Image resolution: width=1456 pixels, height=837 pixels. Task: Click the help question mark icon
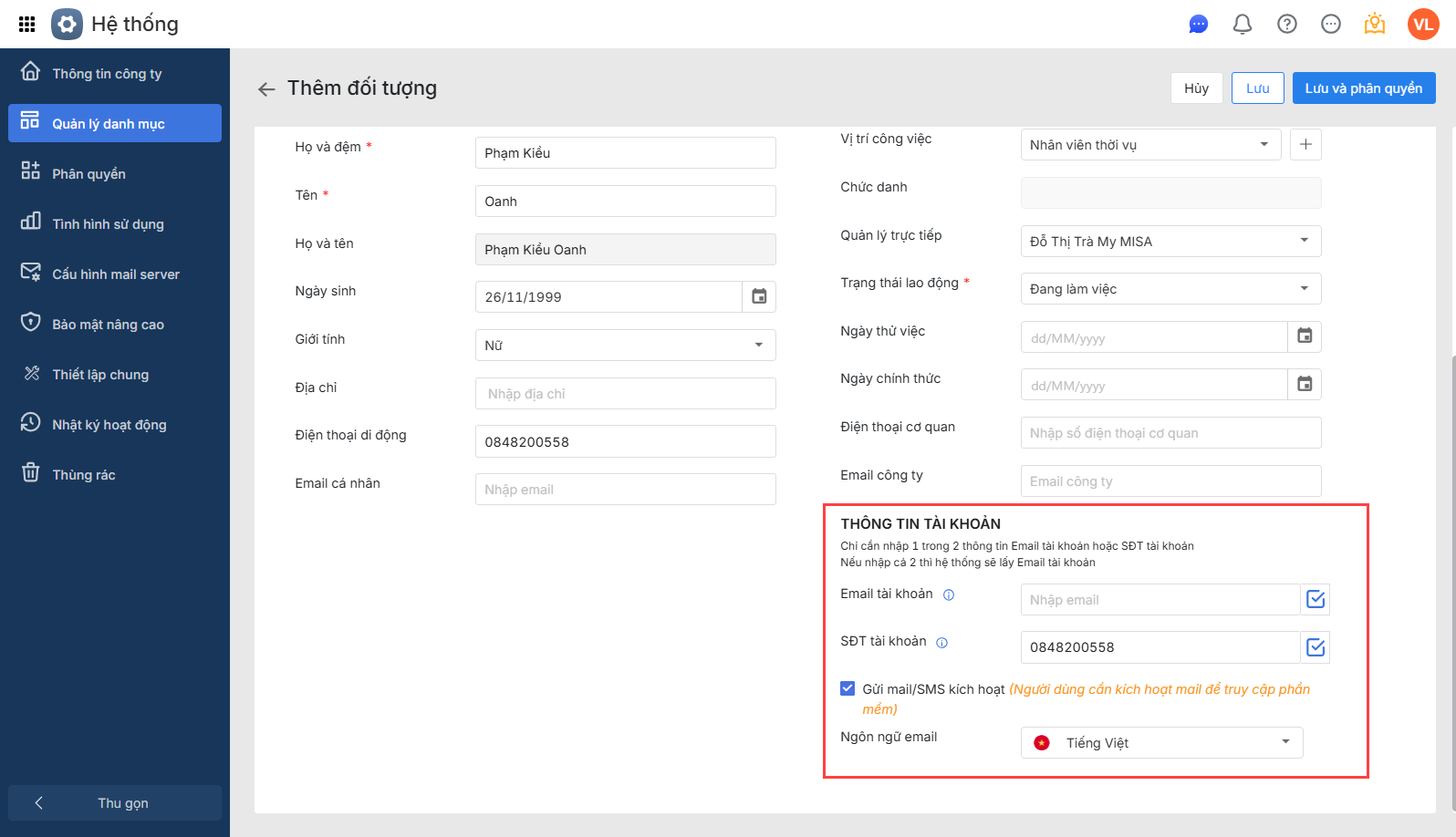1286,24
